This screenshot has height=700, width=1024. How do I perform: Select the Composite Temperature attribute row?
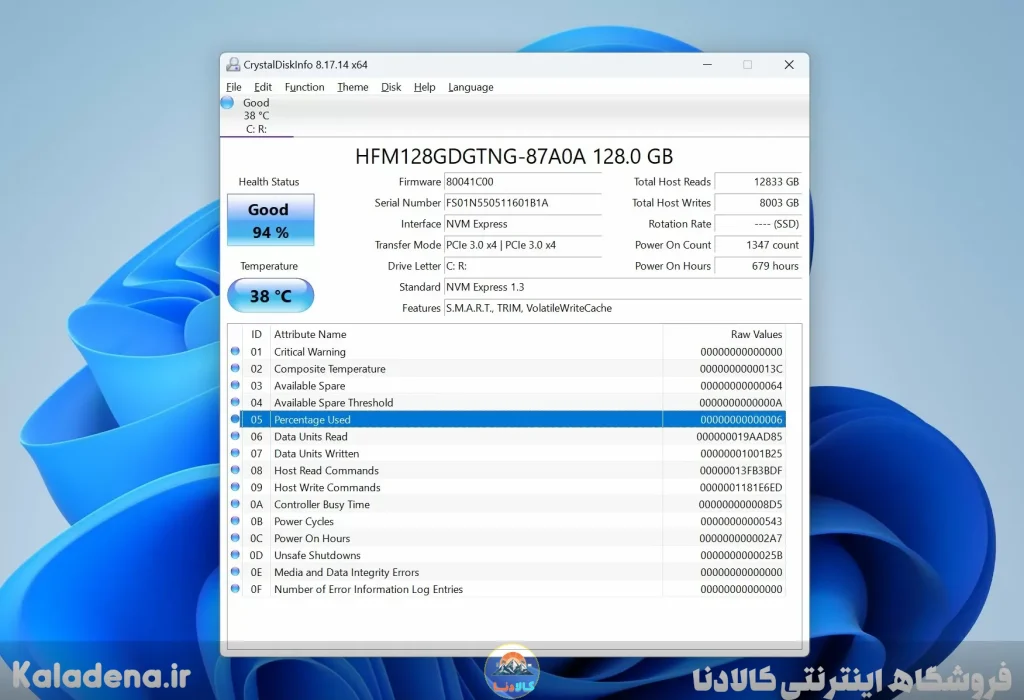point(507,368)
